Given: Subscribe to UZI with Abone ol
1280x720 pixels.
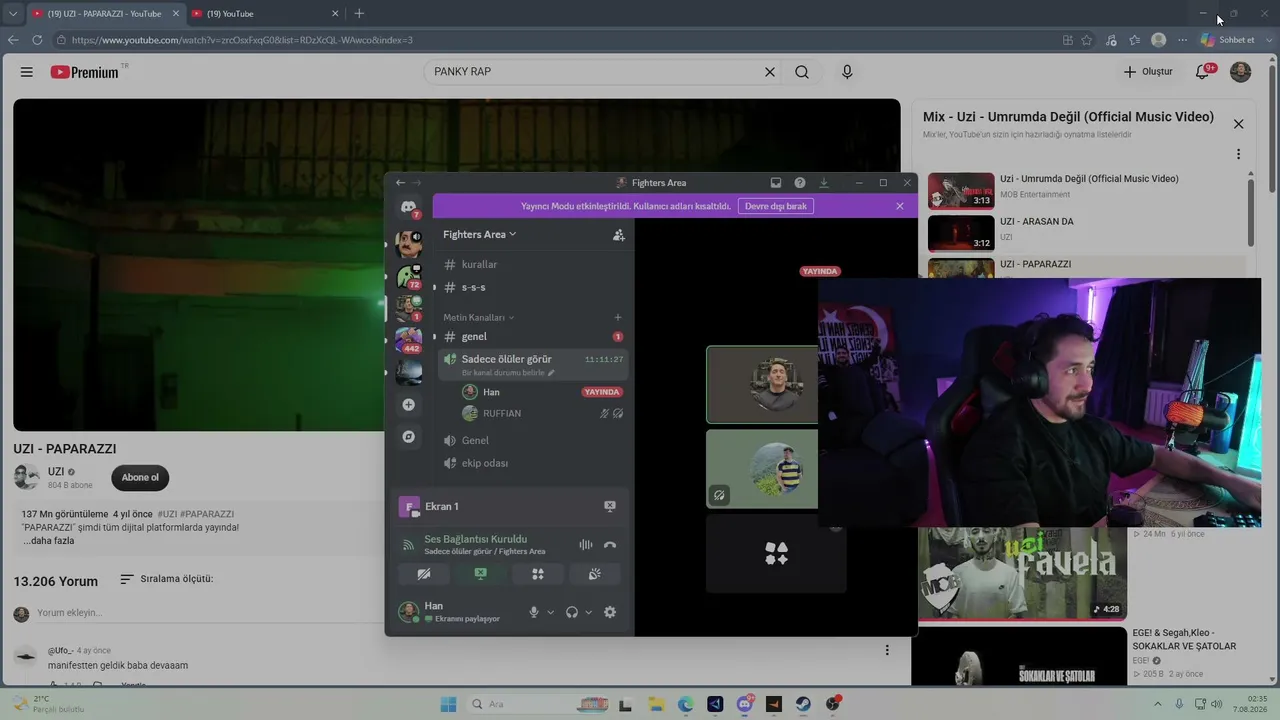Looking at the screenshot, I should point(140,478).
